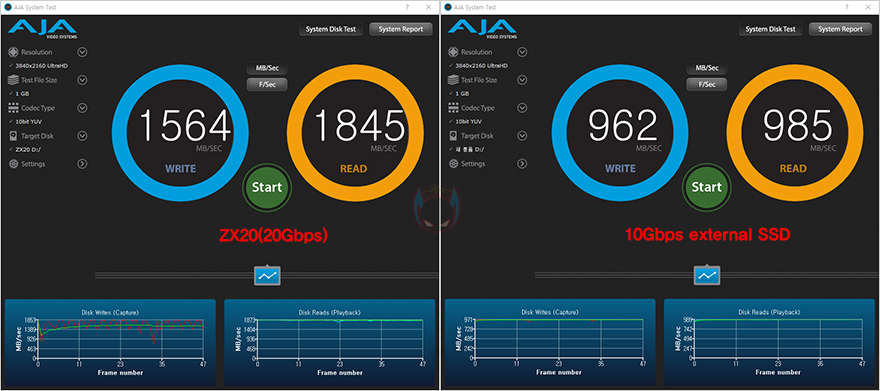Image resolution: width=880 pixels, height=391 pixels.
Task: Click System Disk Test in right window
Action: click(771, 29)
